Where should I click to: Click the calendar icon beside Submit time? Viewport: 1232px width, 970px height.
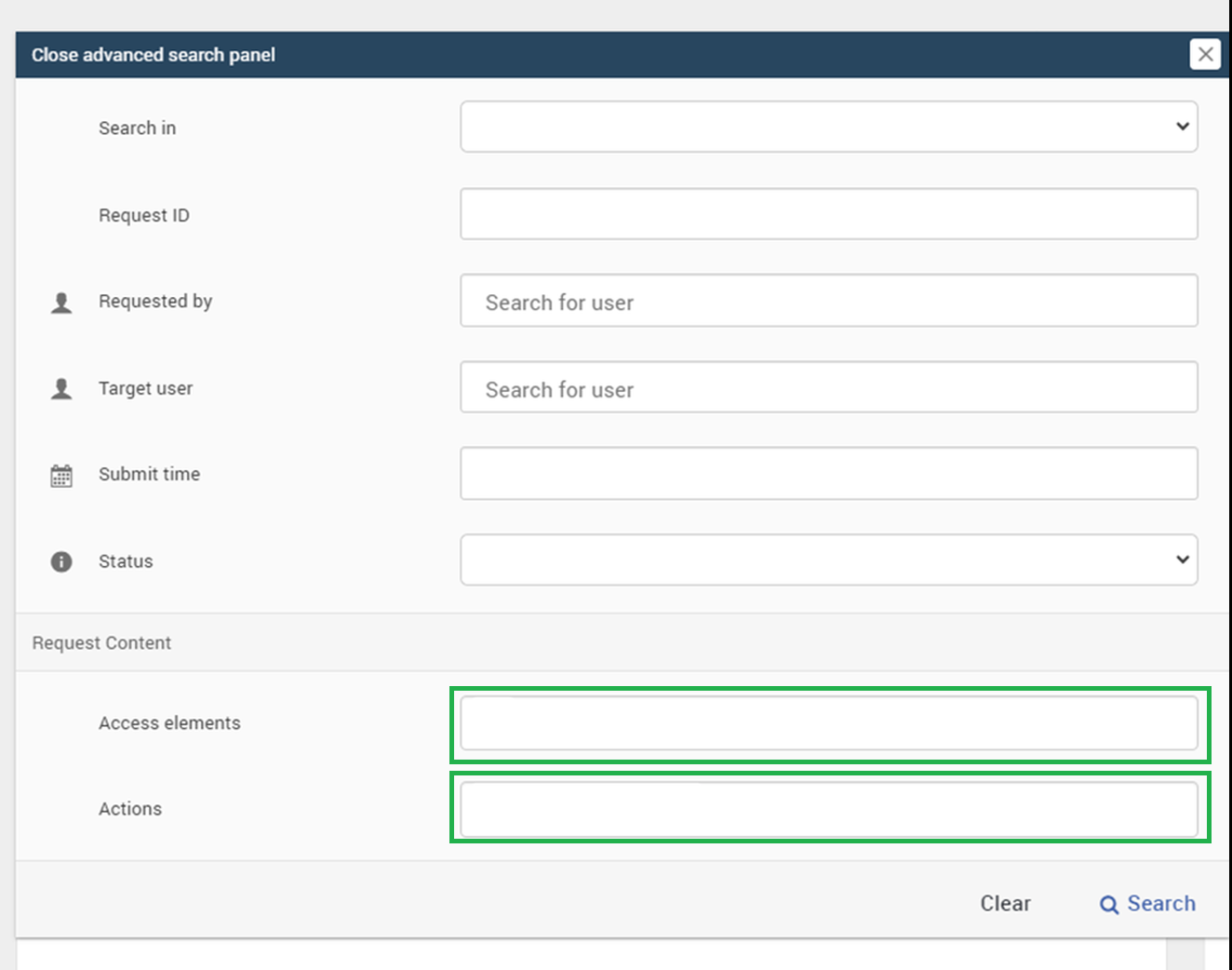click(x=61, y=476)
